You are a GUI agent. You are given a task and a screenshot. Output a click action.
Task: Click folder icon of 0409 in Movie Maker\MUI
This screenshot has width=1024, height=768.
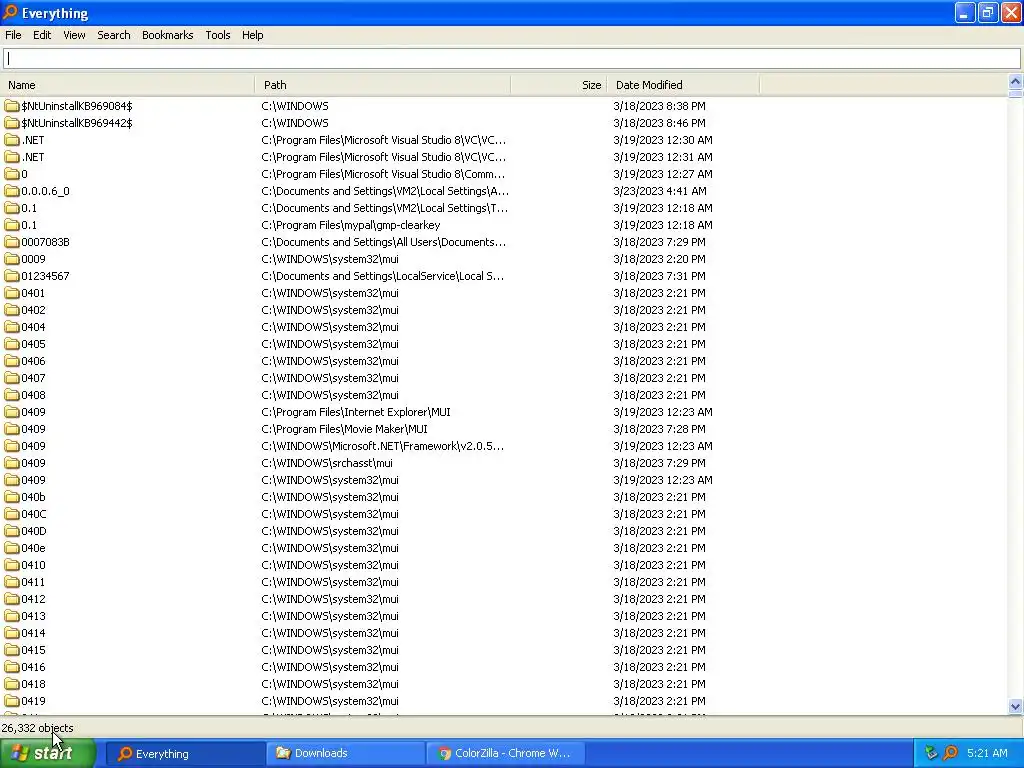12,428
